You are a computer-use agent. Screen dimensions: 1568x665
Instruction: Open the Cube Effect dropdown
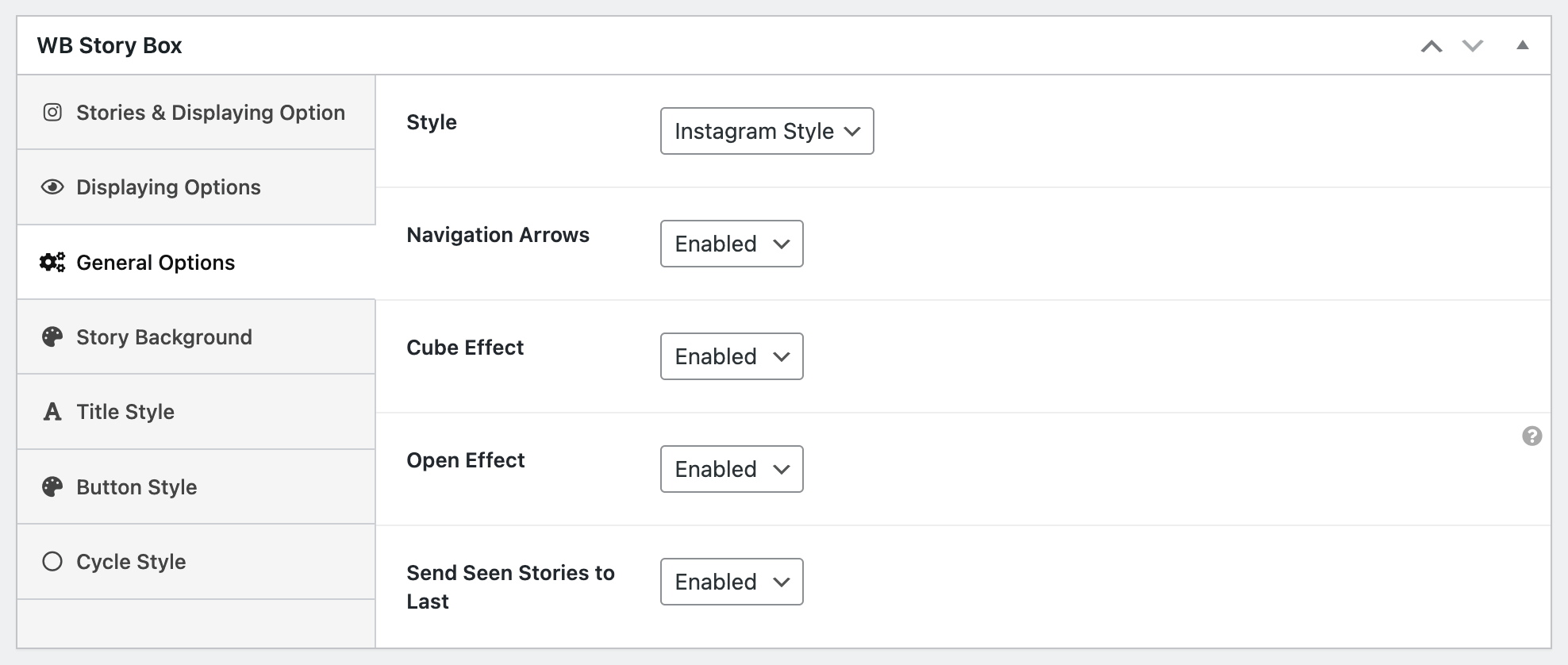pos(732,356)
